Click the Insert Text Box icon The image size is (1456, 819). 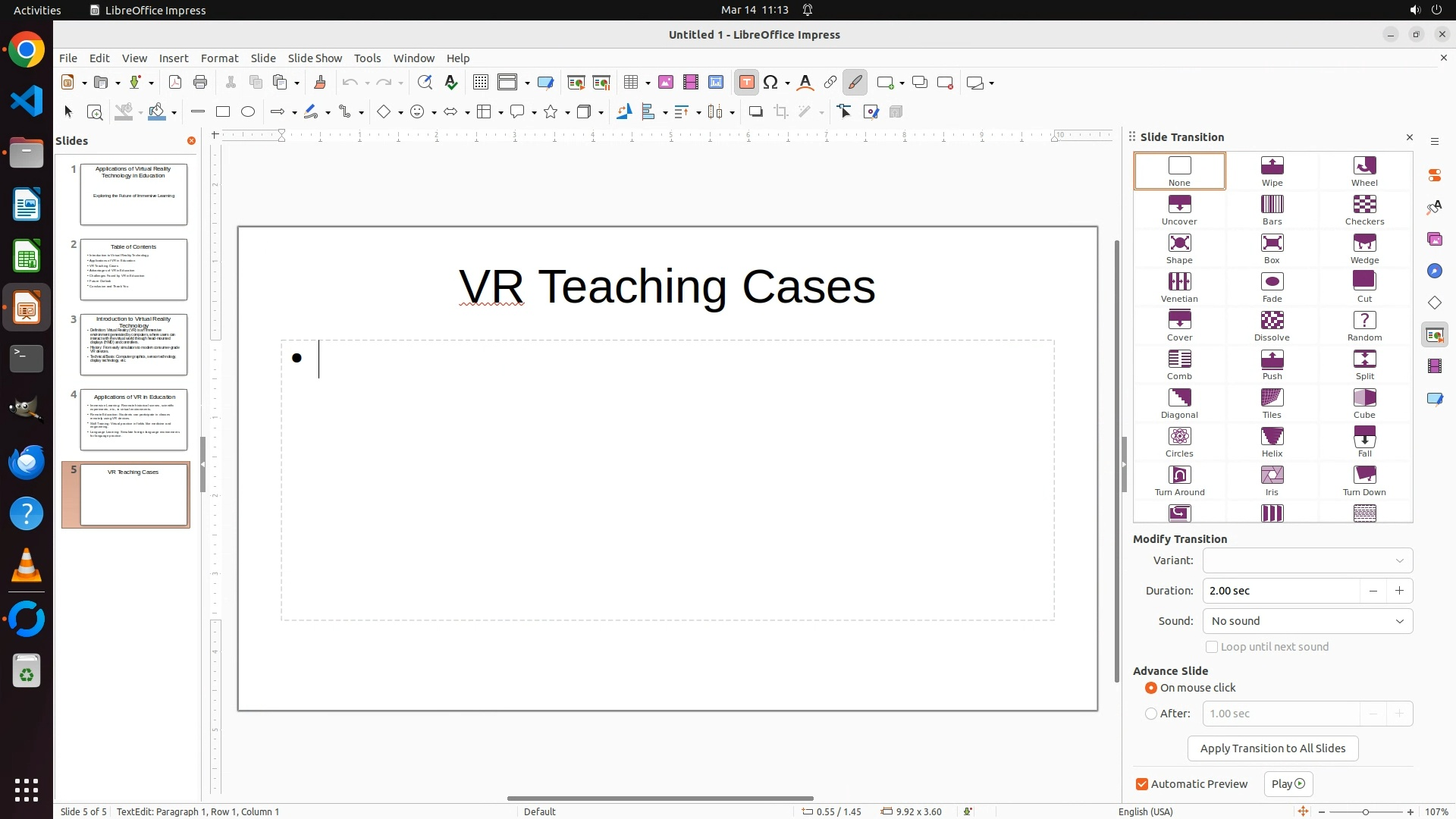(x=746, y=83)
